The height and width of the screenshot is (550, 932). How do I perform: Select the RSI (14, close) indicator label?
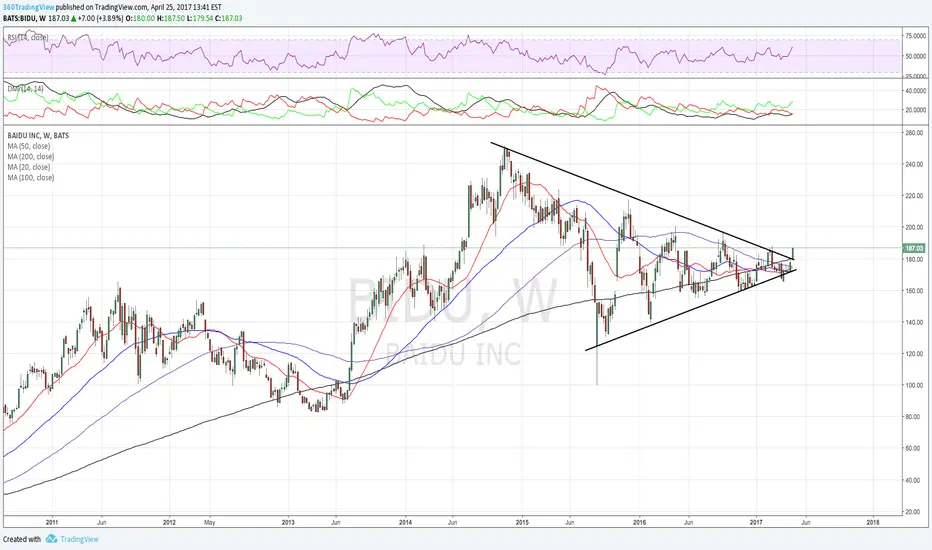click(x=28, y=37)
